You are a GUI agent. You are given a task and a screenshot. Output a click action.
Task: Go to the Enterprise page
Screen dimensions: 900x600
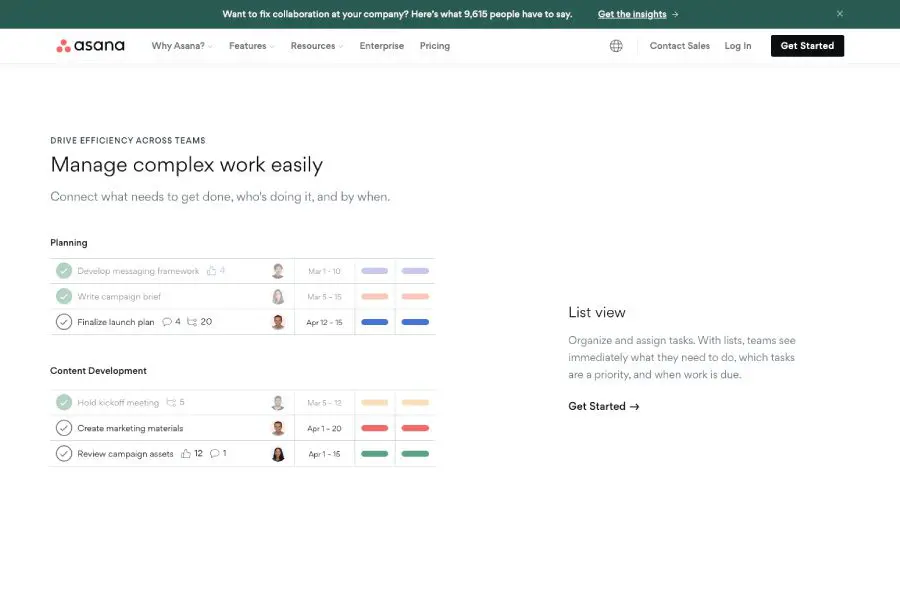pos(382,46)
